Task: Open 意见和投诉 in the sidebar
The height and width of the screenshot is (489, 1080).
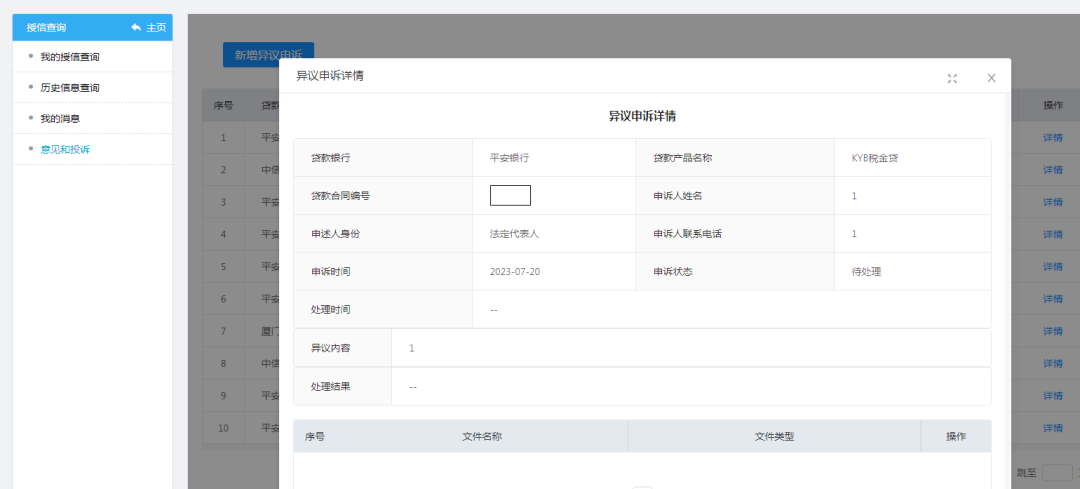Action: tap(65, 149)
